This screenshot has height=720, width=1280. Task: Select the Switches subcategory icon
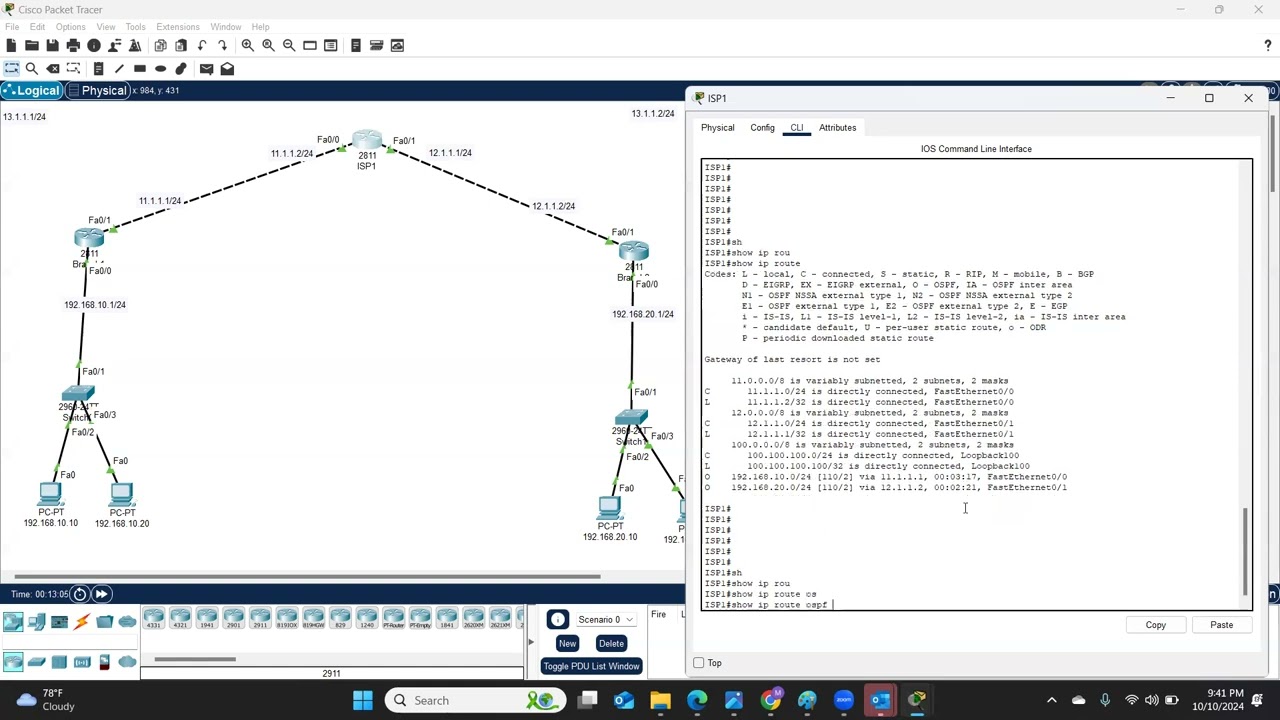point(36,661)
